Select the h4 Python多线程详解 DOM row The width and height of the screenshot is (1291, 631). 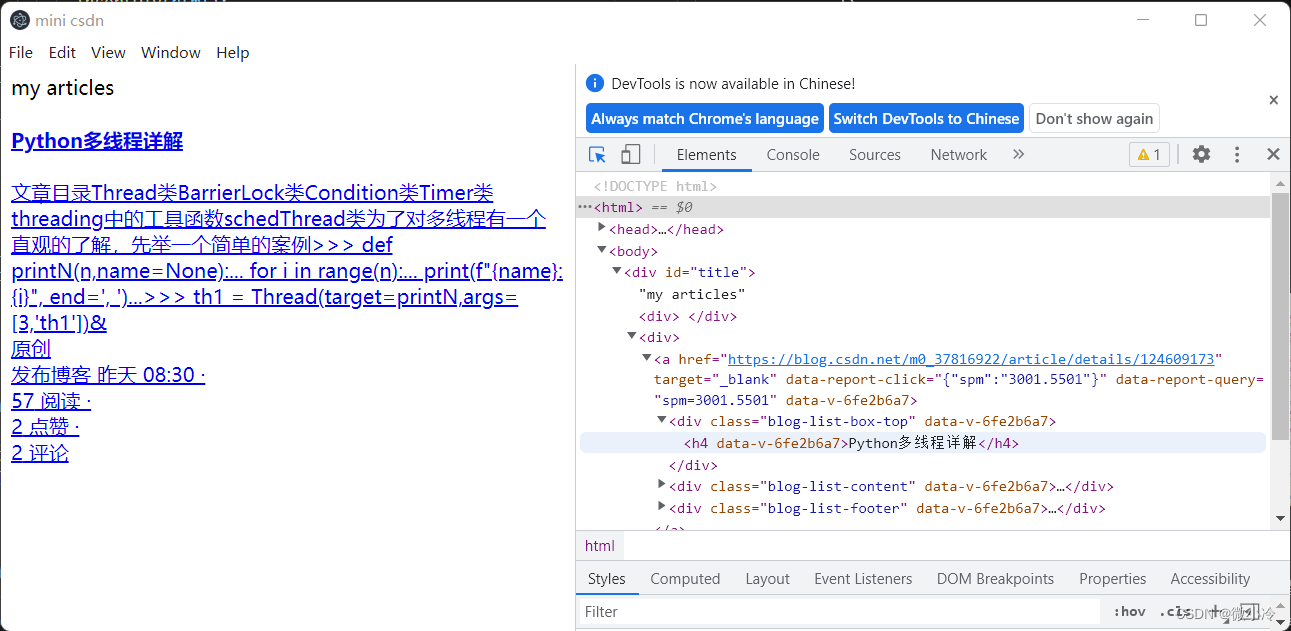click(923, 443)
